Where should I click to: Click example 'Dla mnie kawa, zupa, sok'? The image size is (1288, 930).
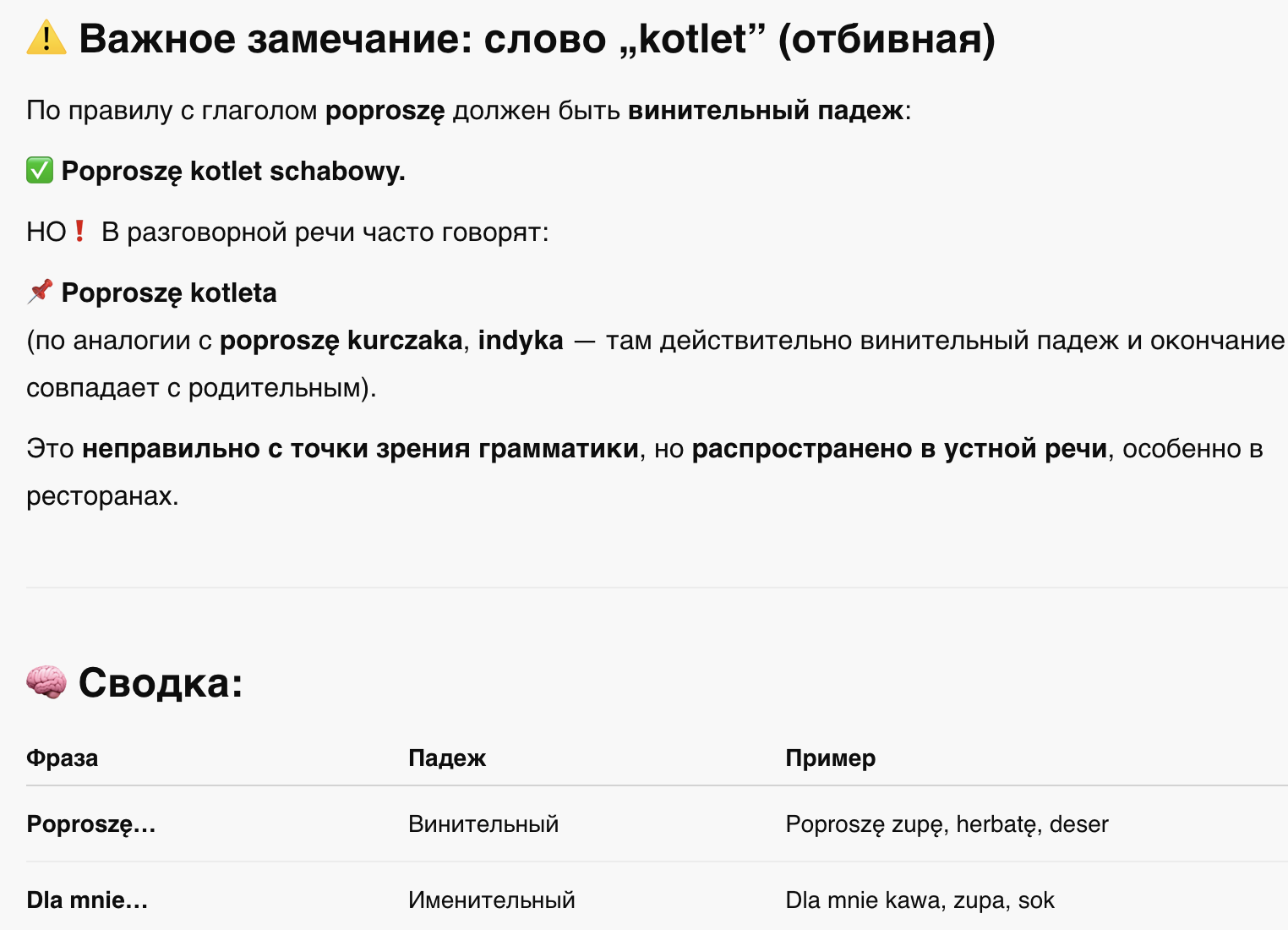pyautogui.click(x=920, y=900)
